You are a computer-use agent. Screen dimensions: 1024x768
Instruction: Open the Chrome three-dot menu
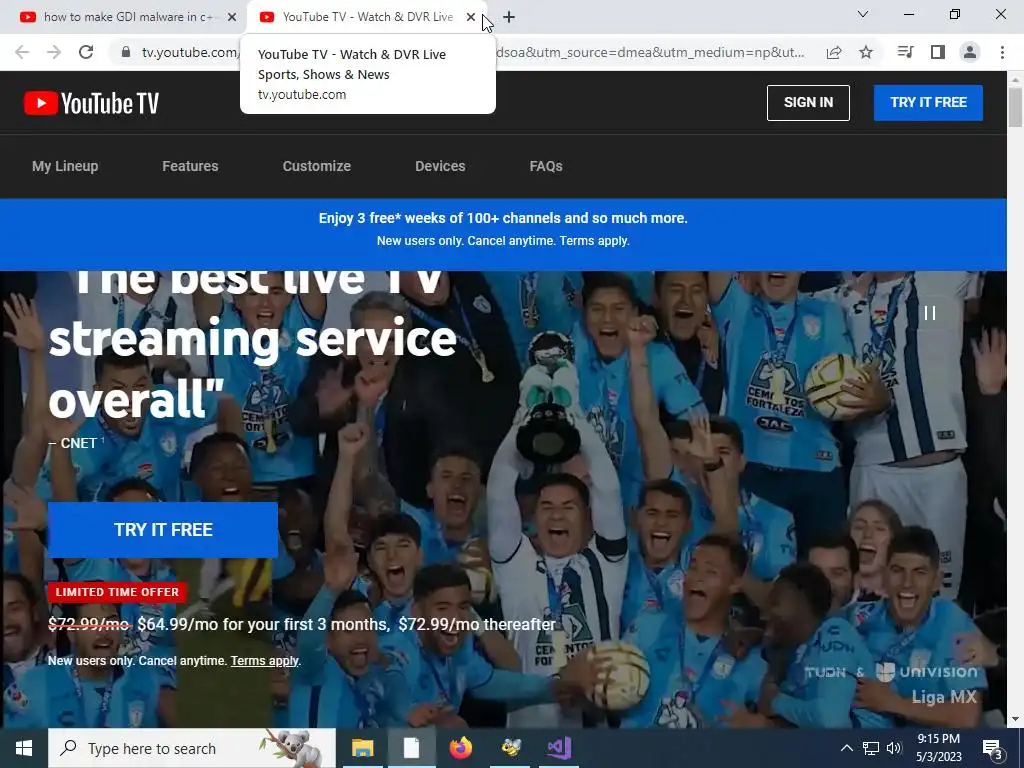1002,52
